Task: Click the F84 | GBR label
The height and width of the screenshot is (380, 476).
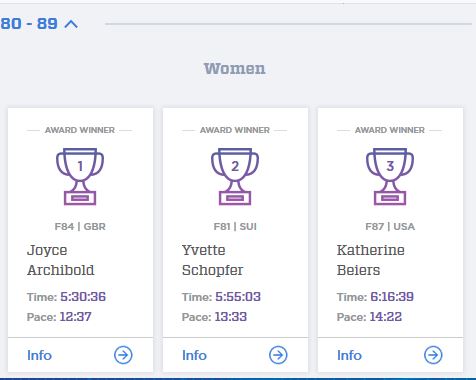Action: (x=80, y=227)
